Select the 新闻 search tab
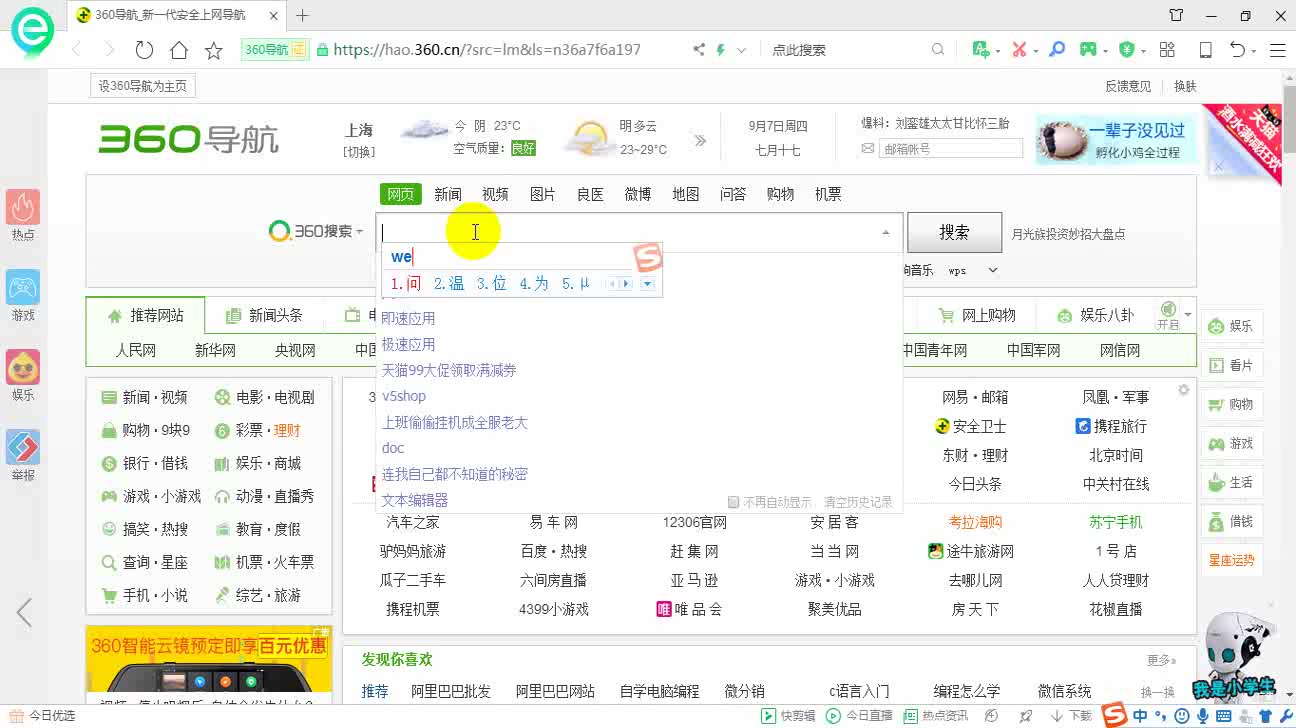Screen dimensions: 1296x728 click(448, 194)
